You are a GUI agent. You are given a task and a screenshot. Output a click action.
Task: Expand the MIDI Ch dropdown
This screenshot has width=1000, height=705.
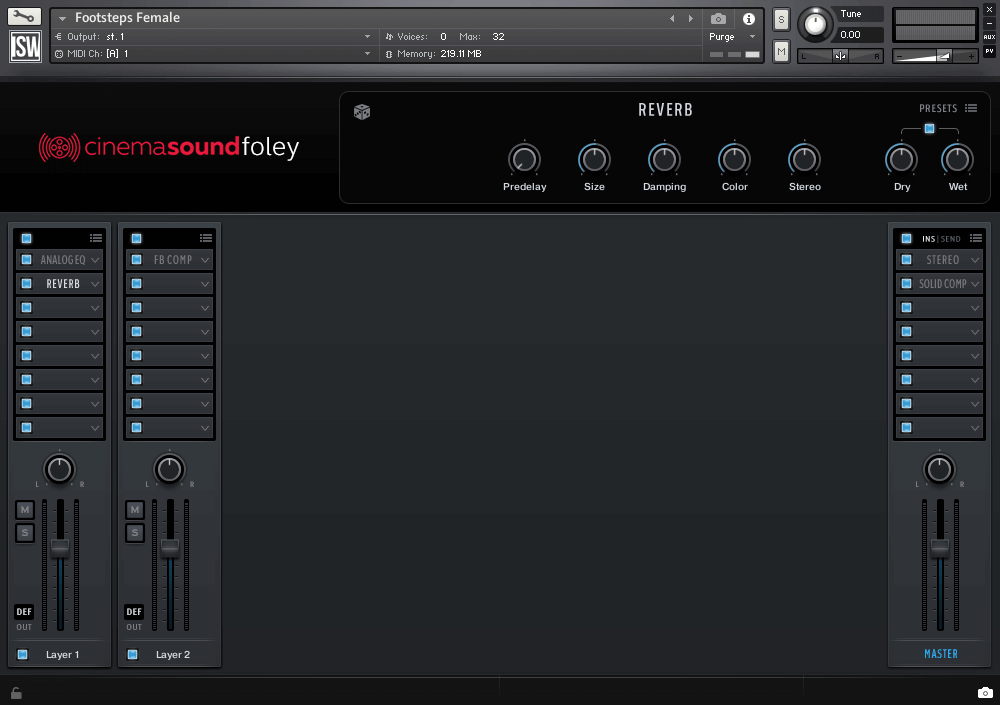coord(367,54)
